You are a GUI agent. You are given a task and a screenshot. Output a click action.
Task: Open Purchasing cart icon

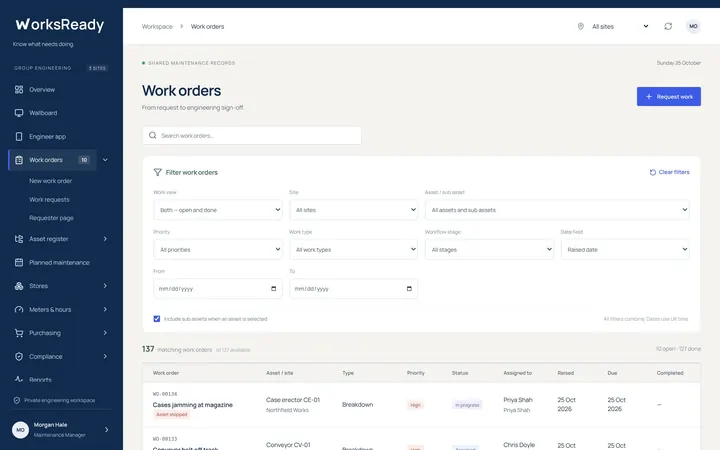(19, 333)
